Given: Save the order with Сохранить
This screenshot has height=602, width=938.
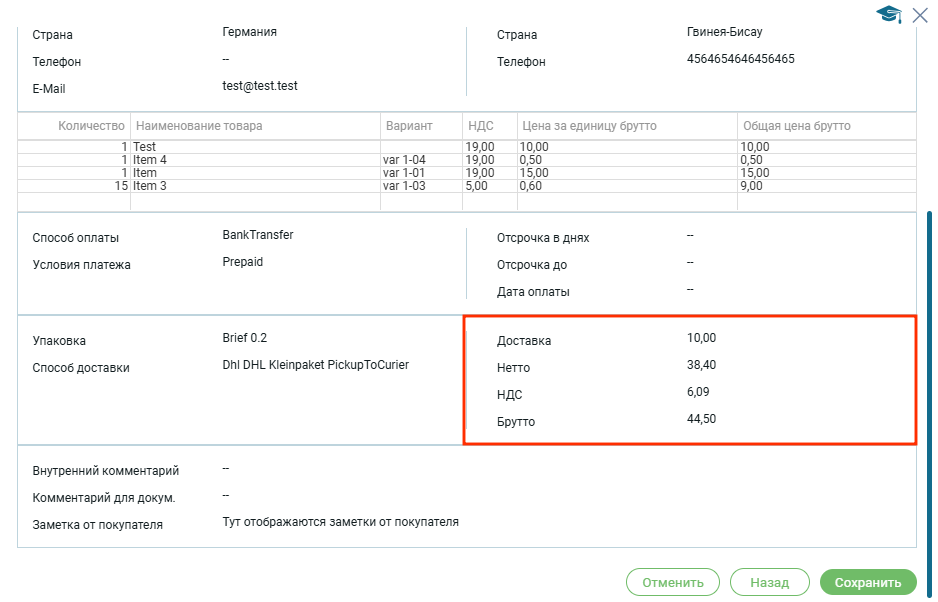Looking at the screenshot, I should point(867,582).
